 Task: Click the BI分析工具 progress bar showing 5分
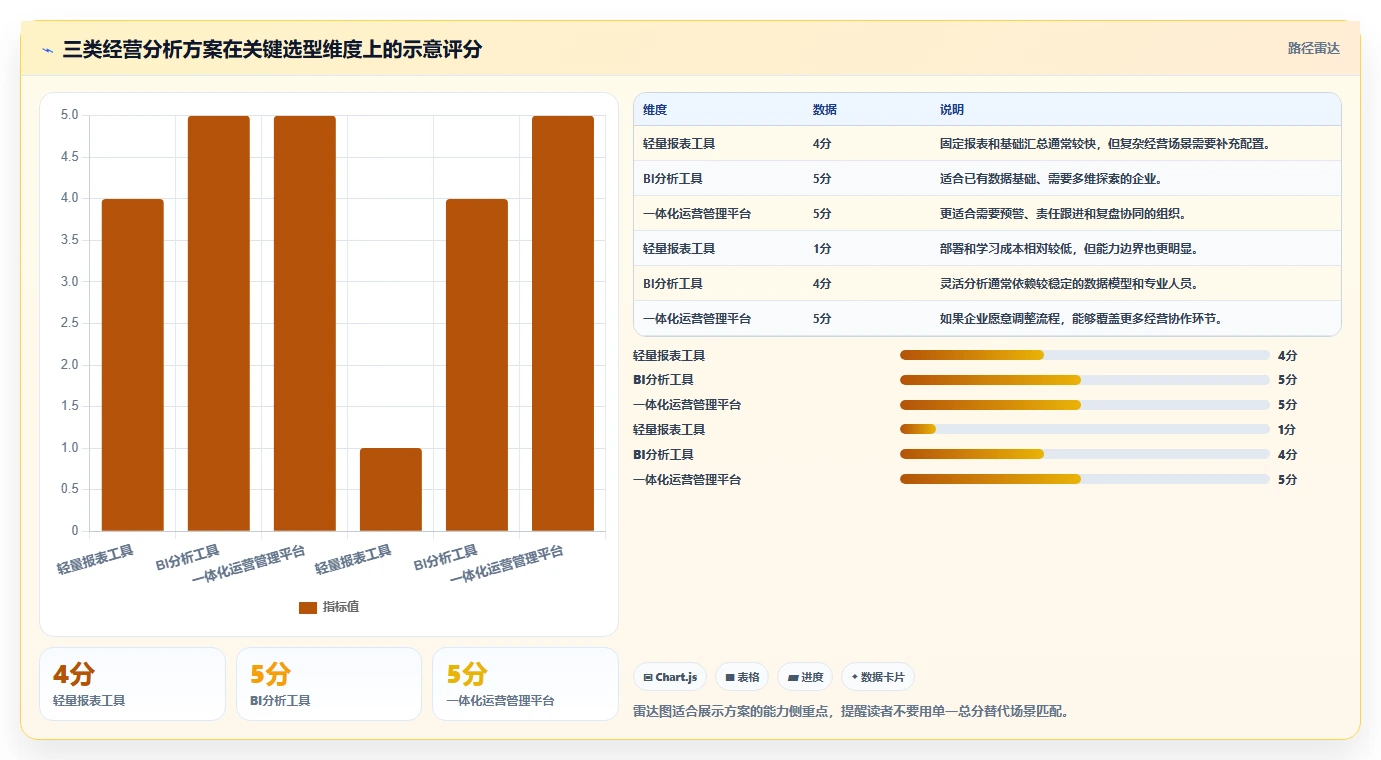[x=1085, y=380]
